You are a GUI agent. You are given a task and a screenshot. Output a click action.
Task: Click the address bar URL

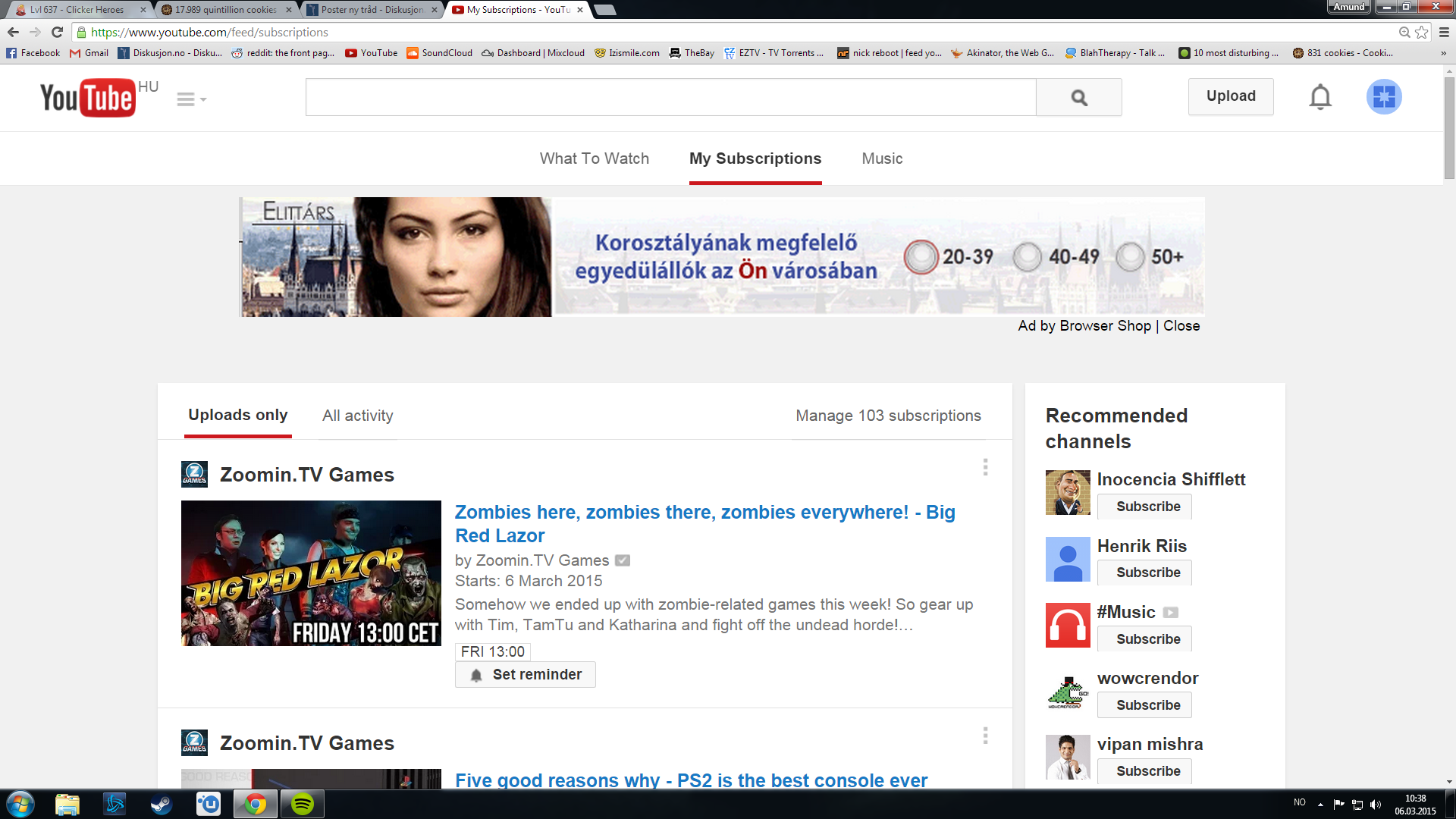tap(209, 32)
